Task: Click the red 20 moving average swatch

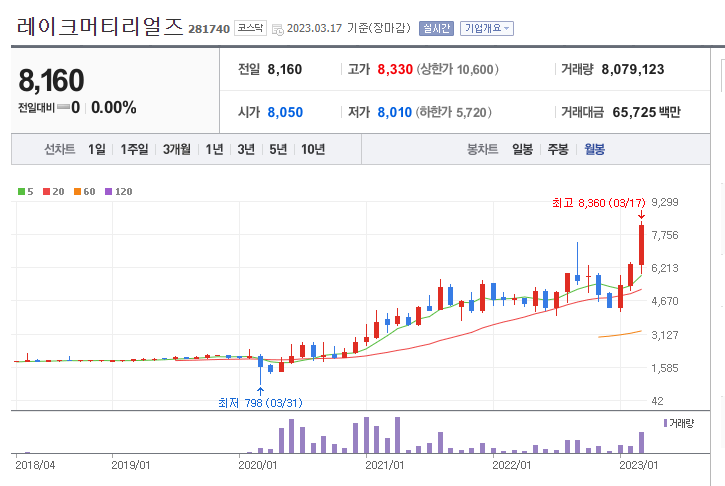Action: [46, 191]
